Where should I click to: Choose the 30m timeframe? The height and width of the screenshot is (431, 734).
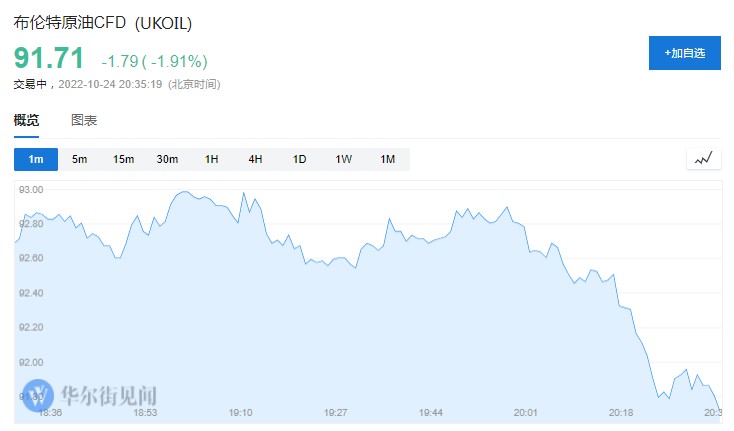coord(167,159)
